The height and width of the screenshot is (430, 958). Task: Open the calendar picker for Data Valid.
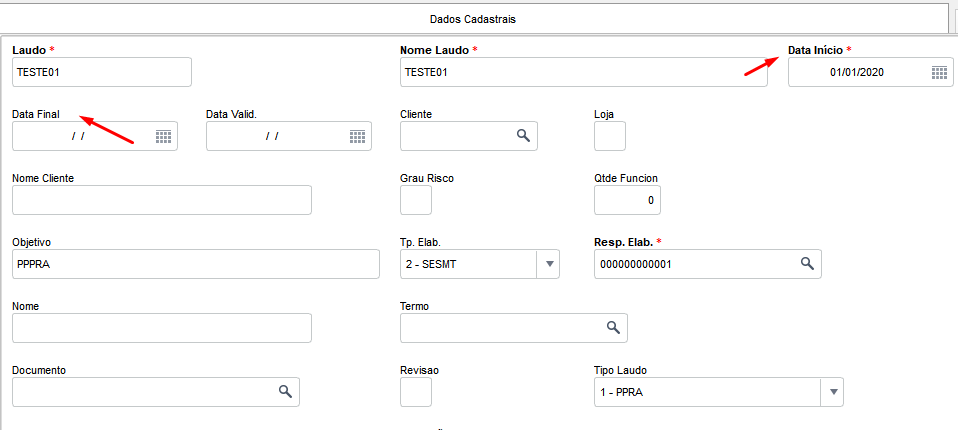357,136
